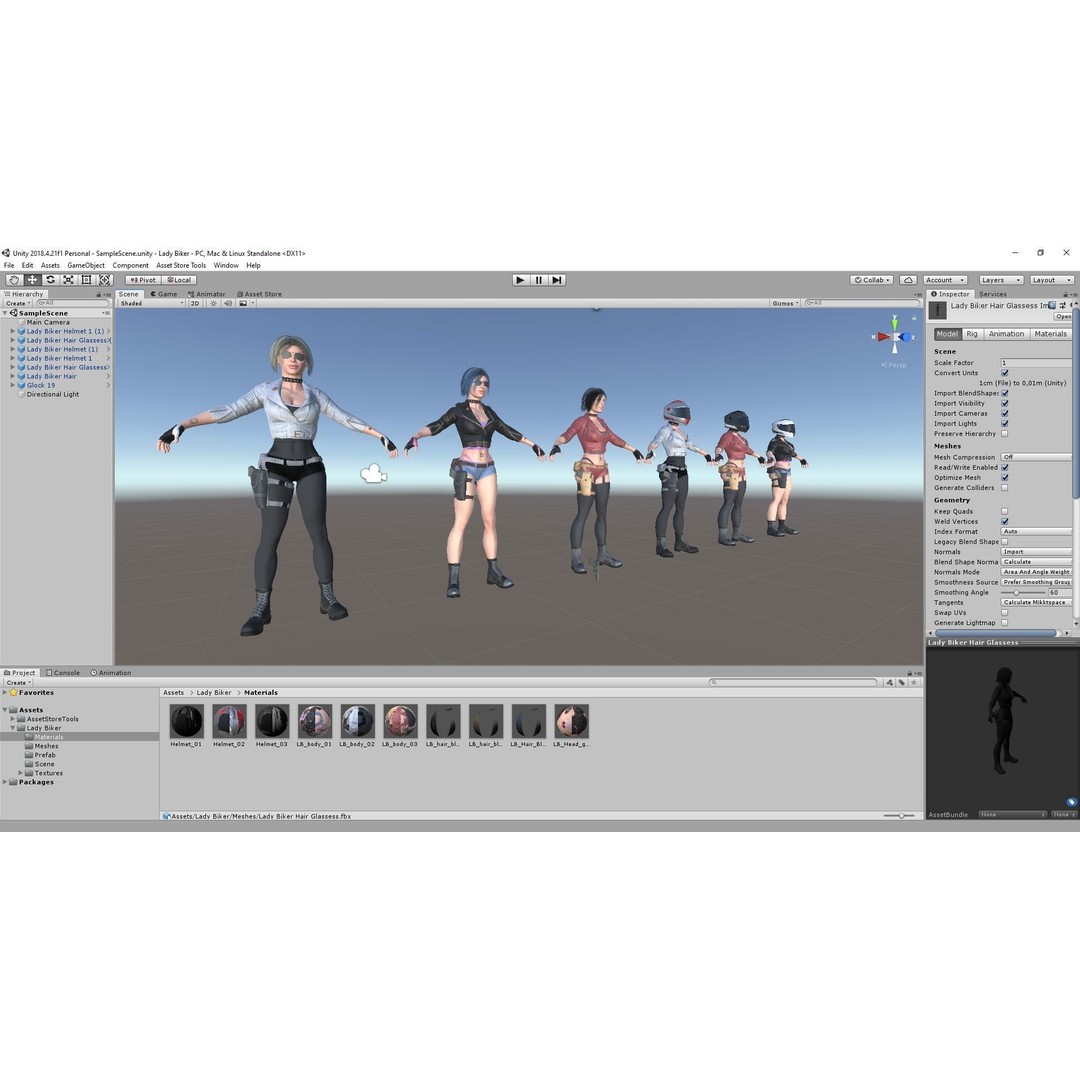Select the combined Transform tool
Image resolution: width=1080 pixels, height=1080 pixels.
(105, 280)
